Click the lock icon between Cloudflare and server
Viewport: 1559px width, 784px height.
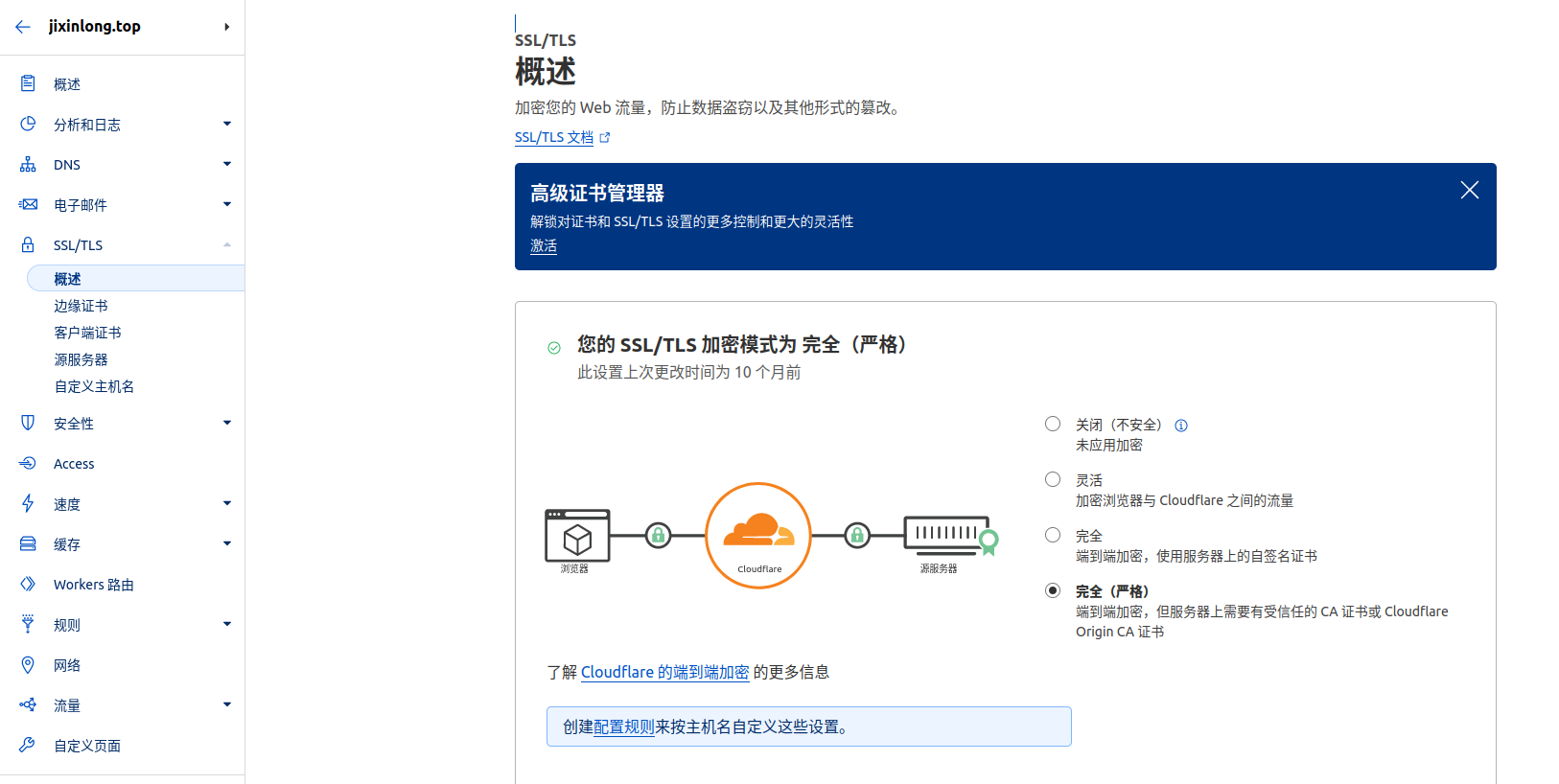858,535
